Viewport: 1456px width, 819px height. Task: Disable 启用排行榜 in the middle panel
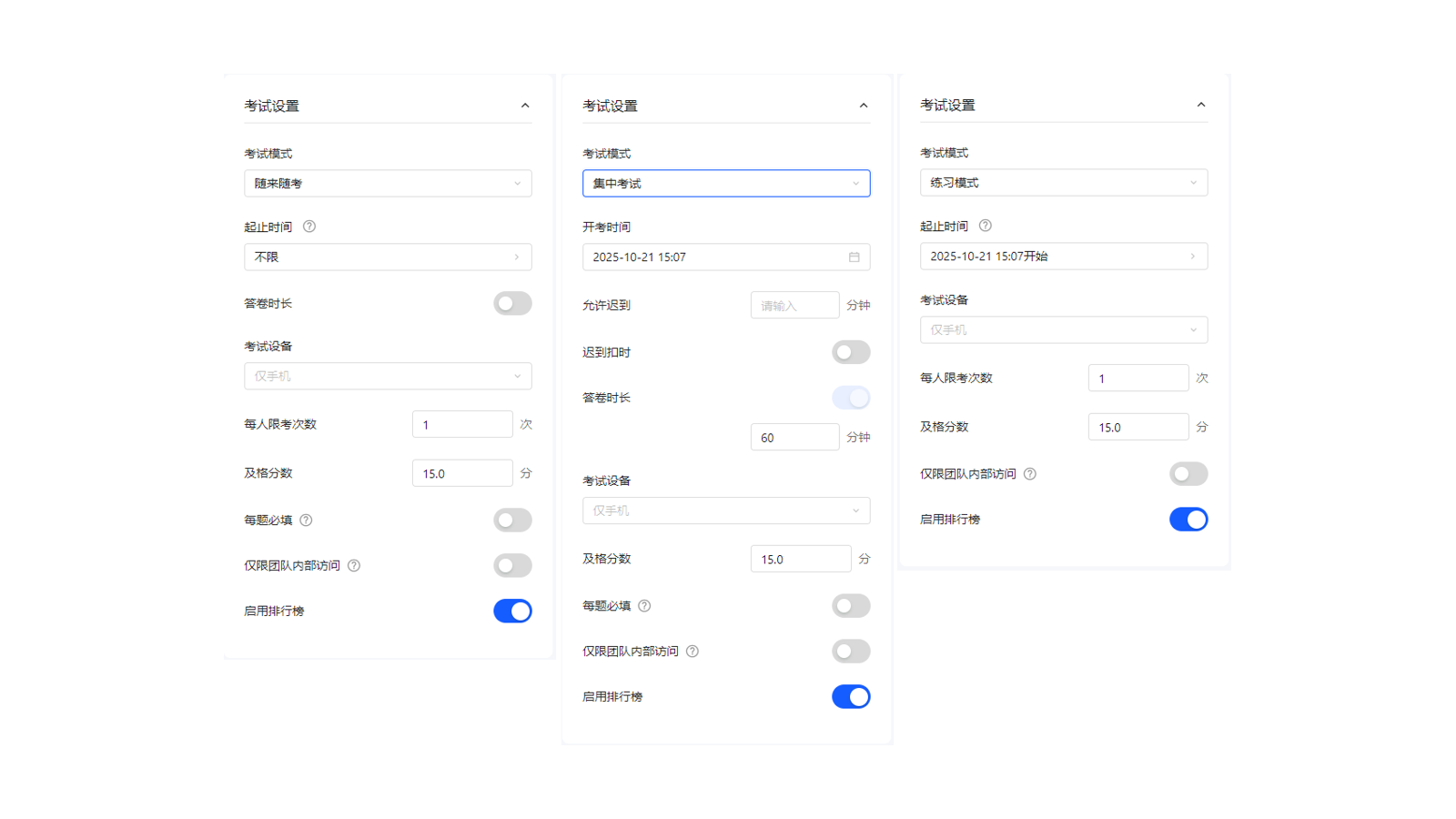pyautogui.click(x=851, y=696)
